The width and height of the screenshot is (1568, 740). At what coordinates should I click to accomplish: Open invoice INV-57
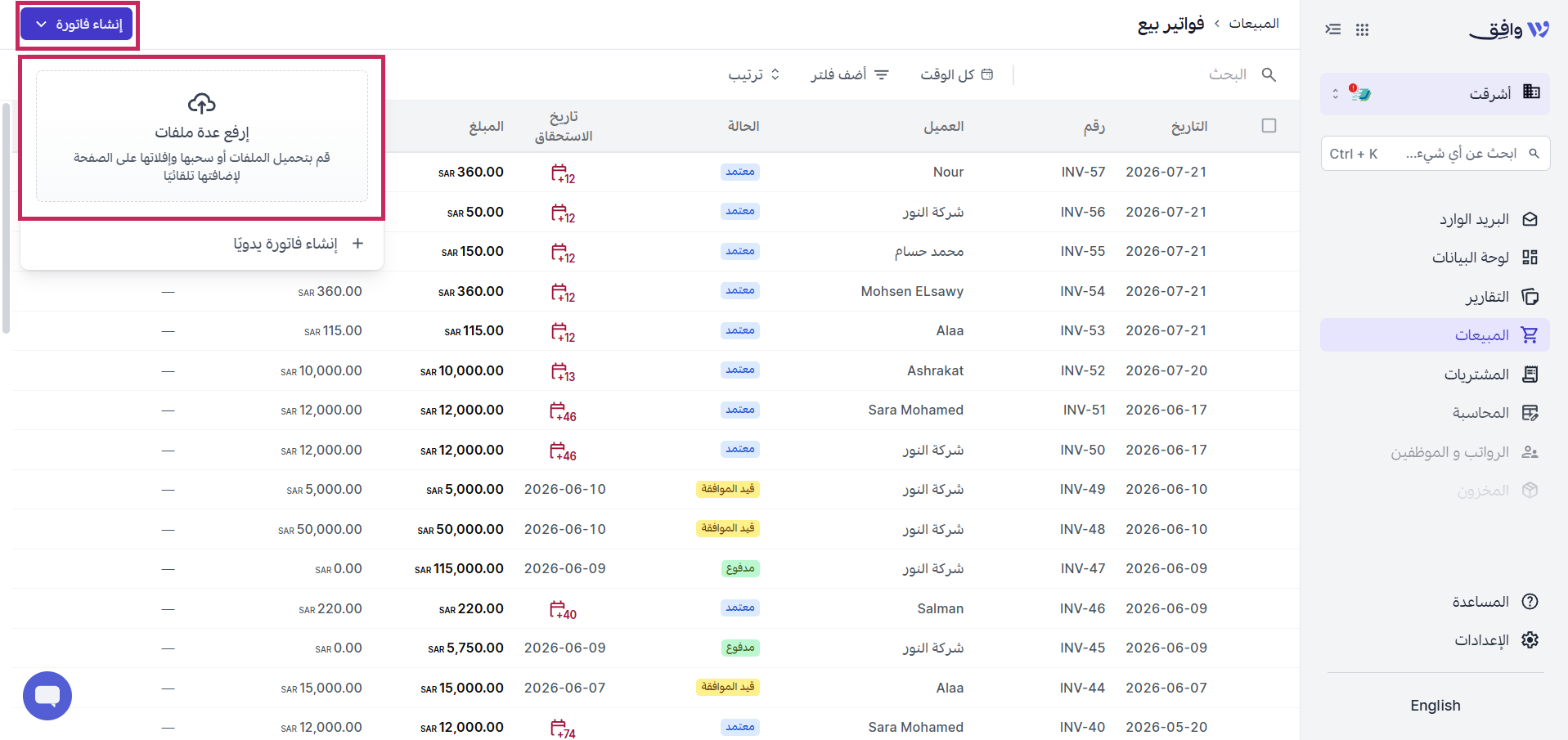[x=1083, y=172]
